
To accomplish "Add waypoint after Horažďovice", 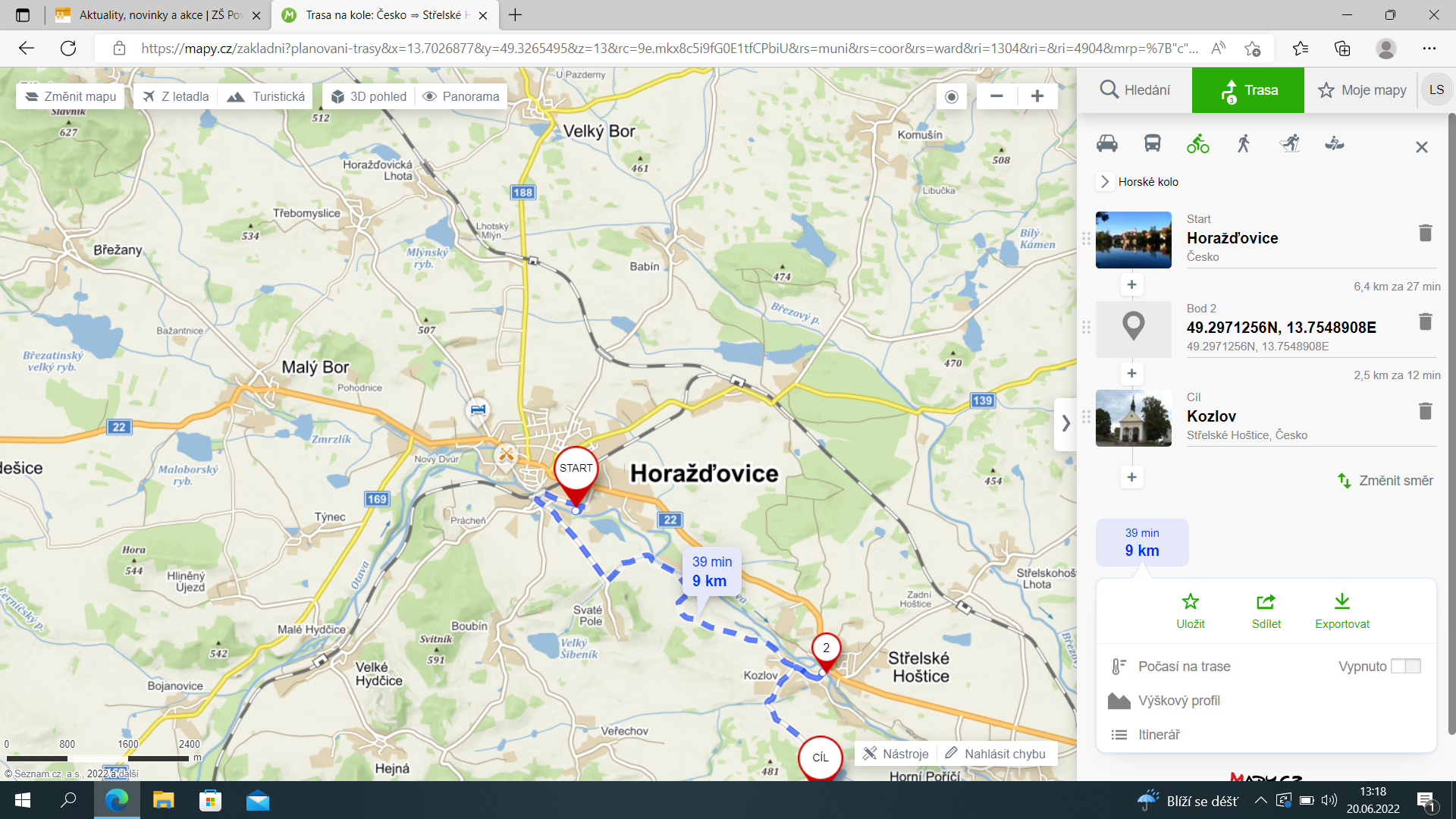I will pos(1132,285).
